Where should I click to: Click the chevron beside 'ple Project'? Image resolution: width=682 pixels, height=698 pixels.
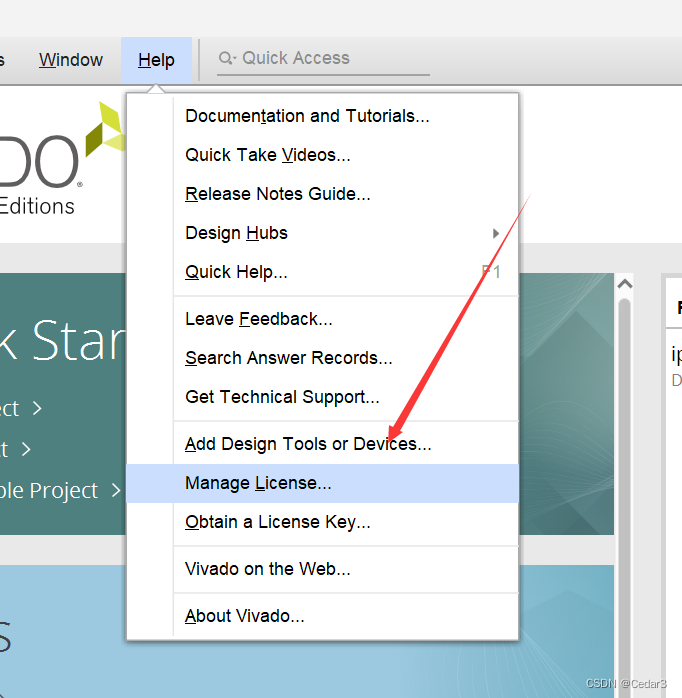[x=116, y=491]
